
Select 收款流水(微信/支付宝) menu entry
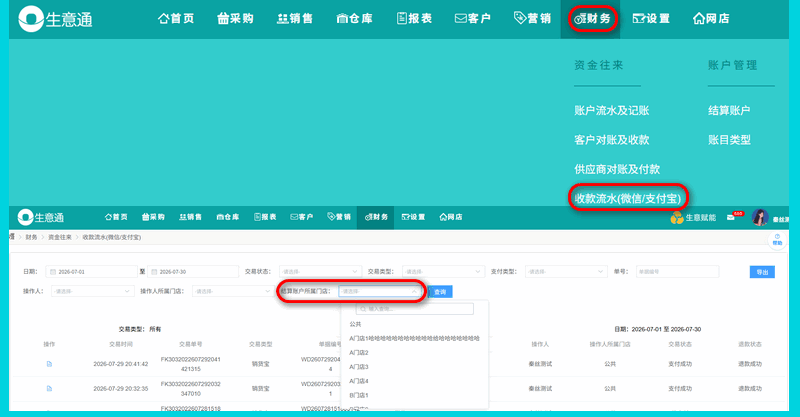[x=628, y=198]
